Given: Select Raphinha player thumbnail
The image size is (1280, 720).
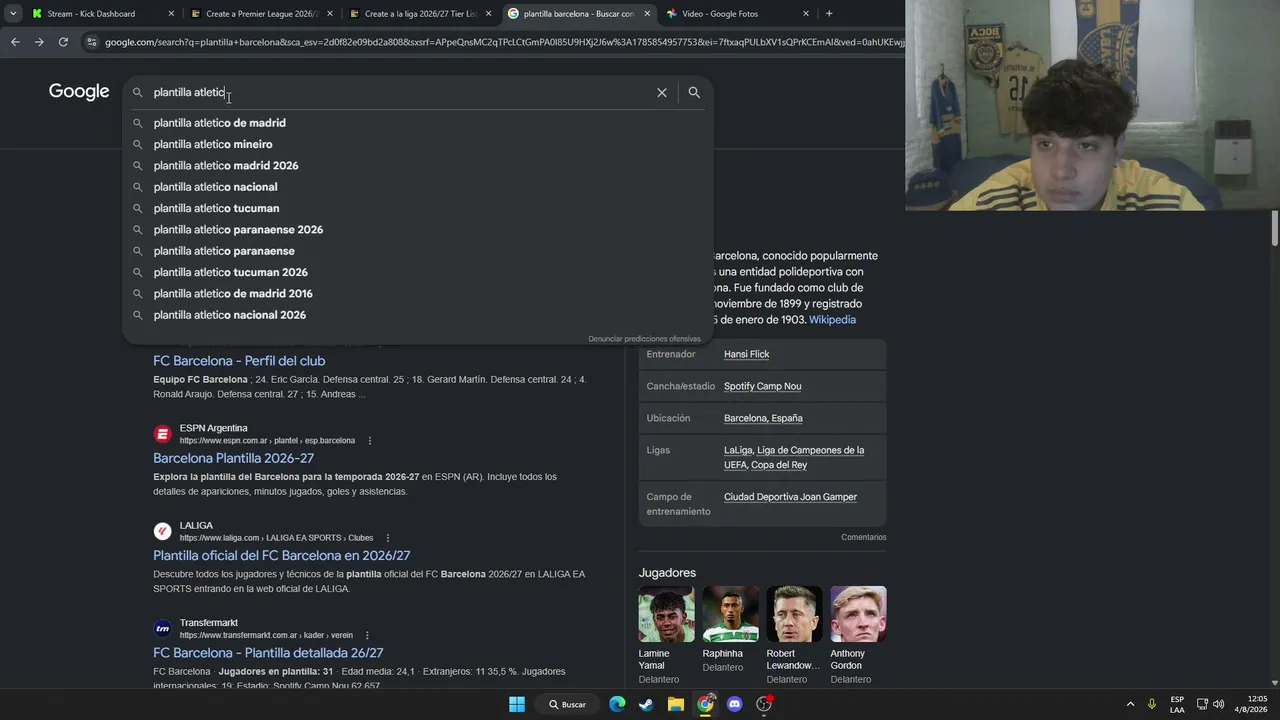Looking at the screenshot, I should (731, 614).
